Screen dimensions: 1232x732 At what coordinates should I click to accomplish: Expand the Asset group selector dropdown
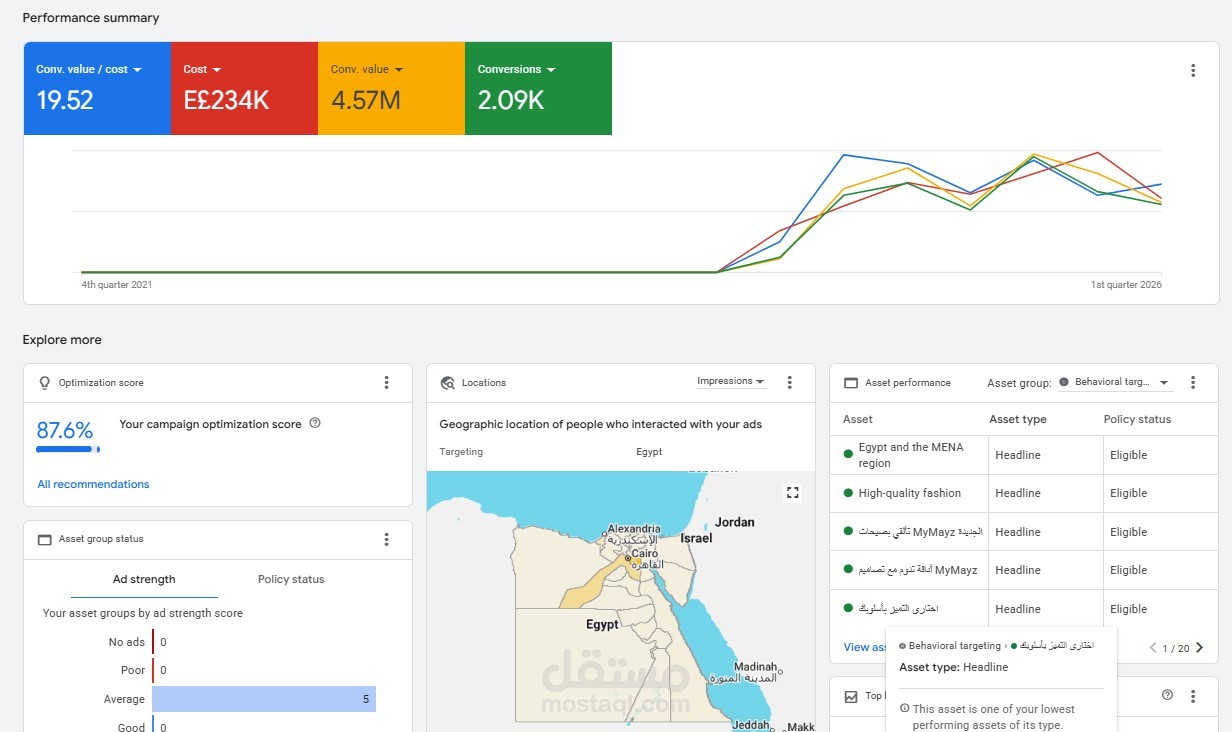click(1114, 383)
